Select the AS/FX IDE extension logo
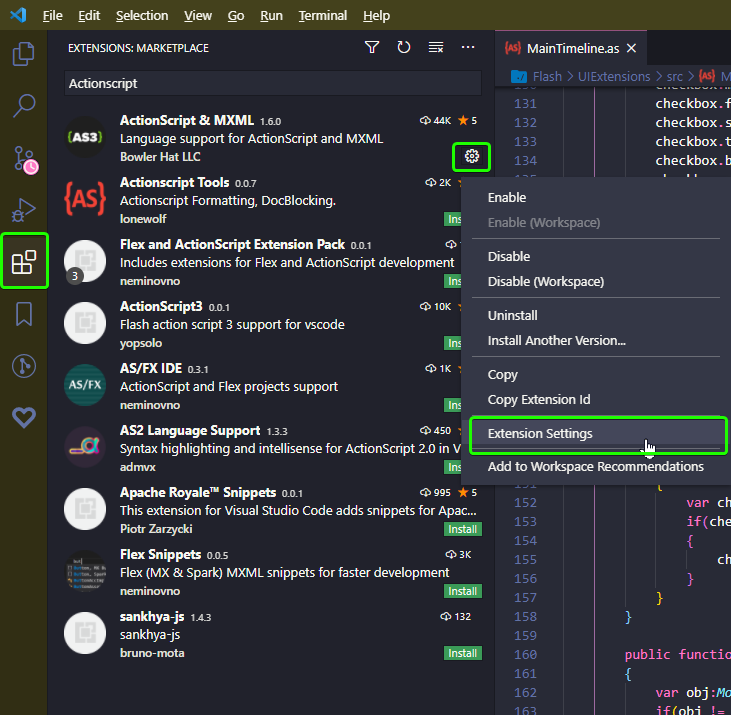Viewport: 731px width, 715px height. coord(85,385)
